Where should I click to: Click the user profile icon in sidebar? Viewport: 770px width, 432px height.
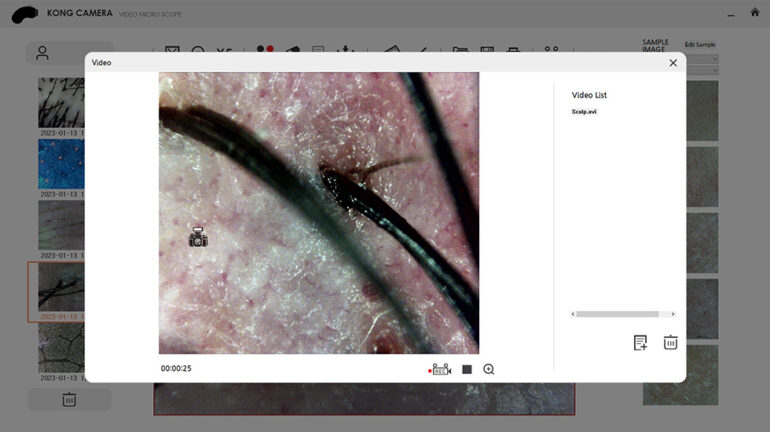[x=42, y=53]
